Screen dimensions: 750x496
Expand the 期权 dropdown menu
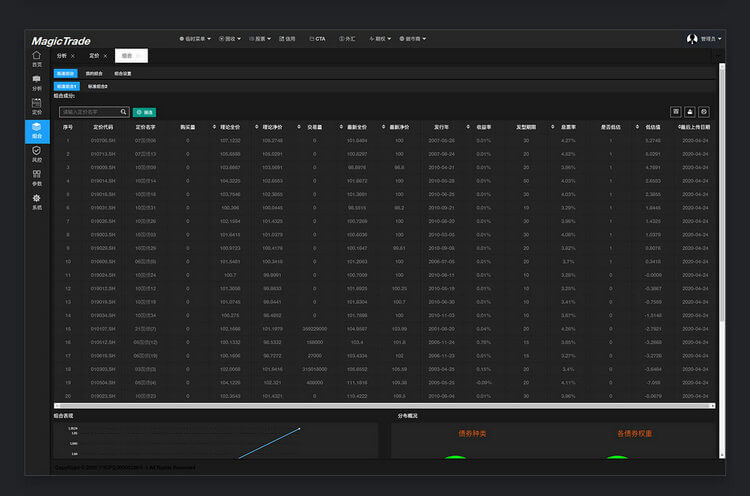380,39
